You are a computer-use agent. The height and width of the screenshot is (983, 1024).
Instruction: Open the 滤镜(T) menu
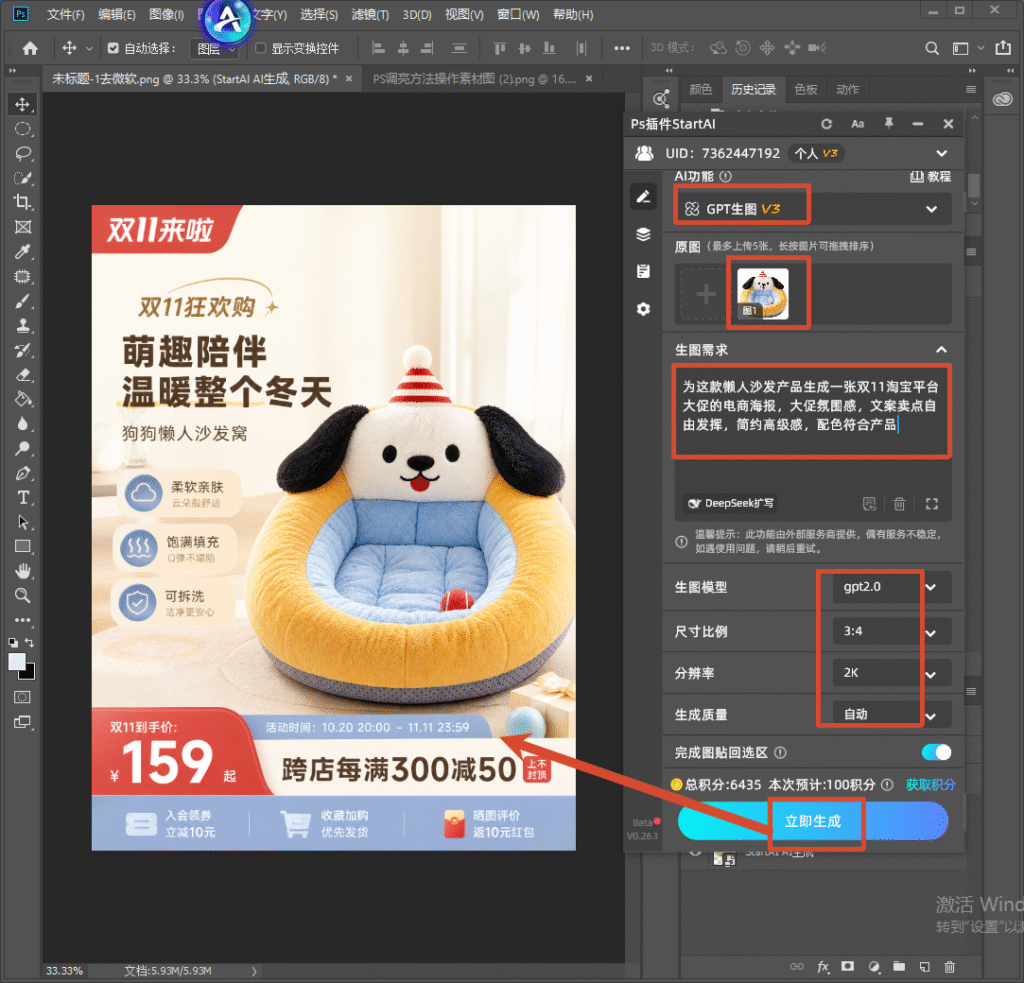[370, 14]
